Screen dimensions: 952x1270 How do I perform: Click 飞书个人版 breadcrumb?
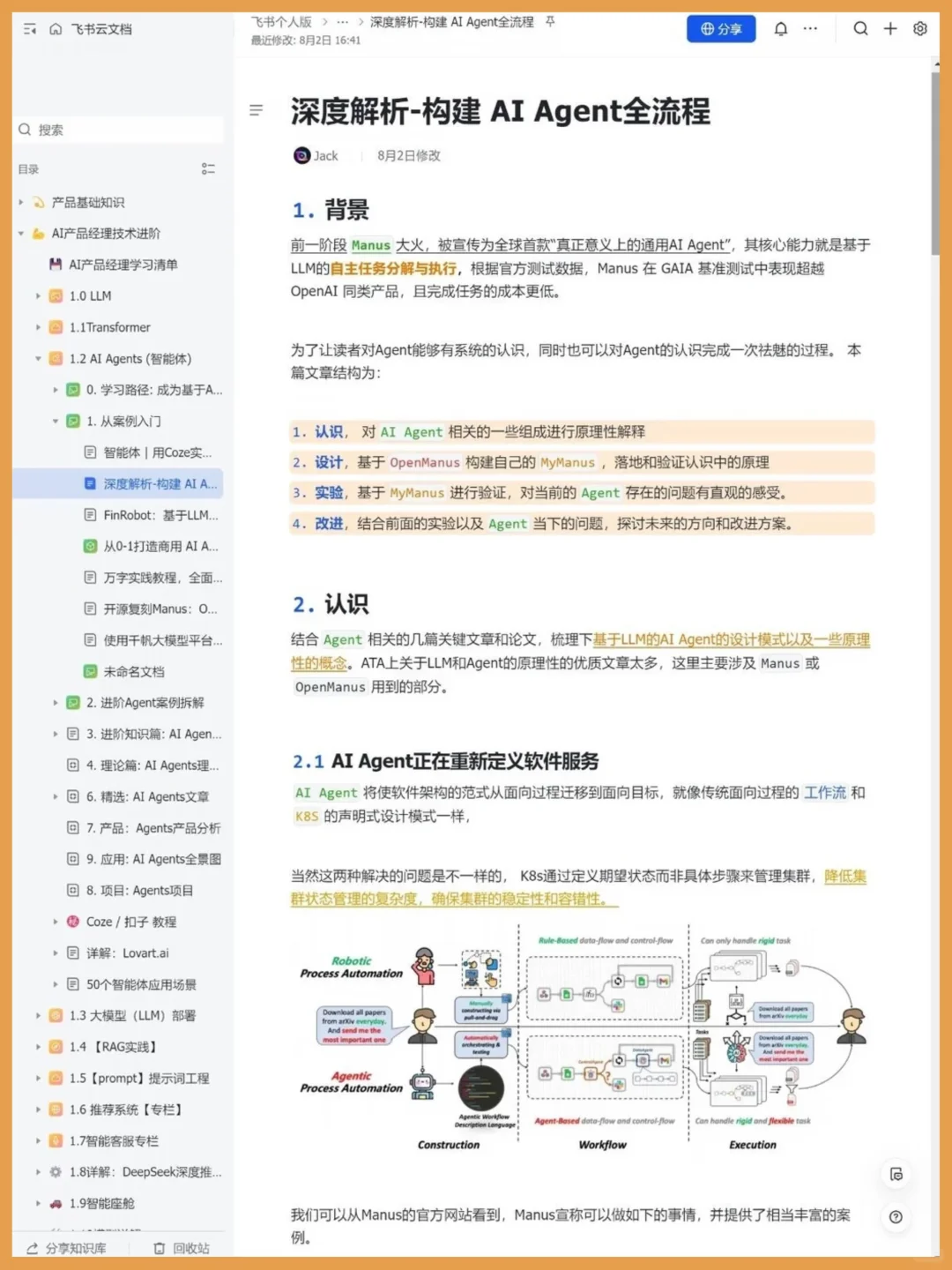pos(281,22)
